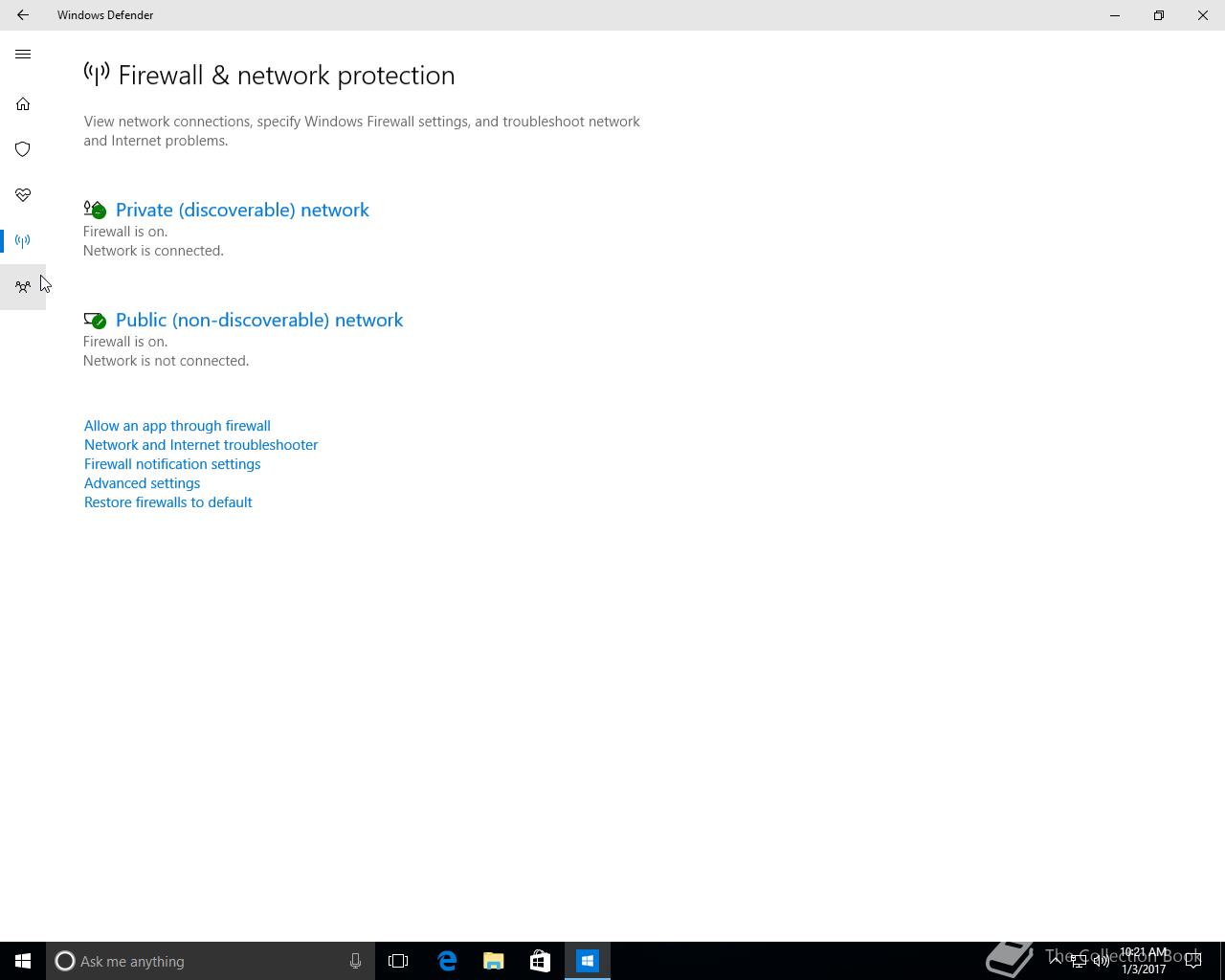Open Public (non-discoverable) network settings
Viewport: 1225px width, 980px height.
tap(259, 320)
